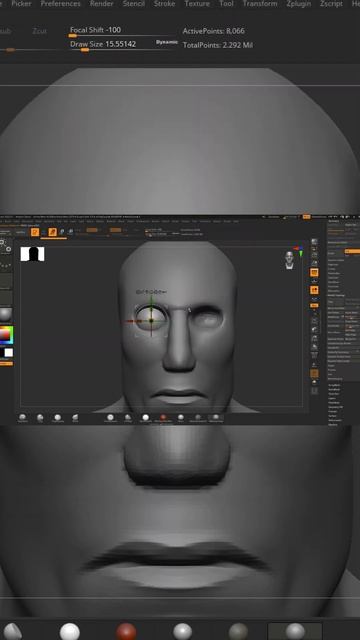Click the small head camera thumbnail in inset viewport
The height and width of the screenshot is (640, 360).
(x=289, y=260)
